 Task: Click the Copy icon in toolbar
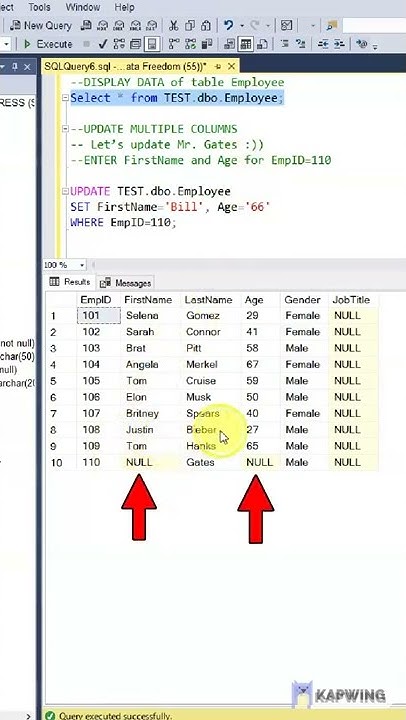[x=190, y=25]
